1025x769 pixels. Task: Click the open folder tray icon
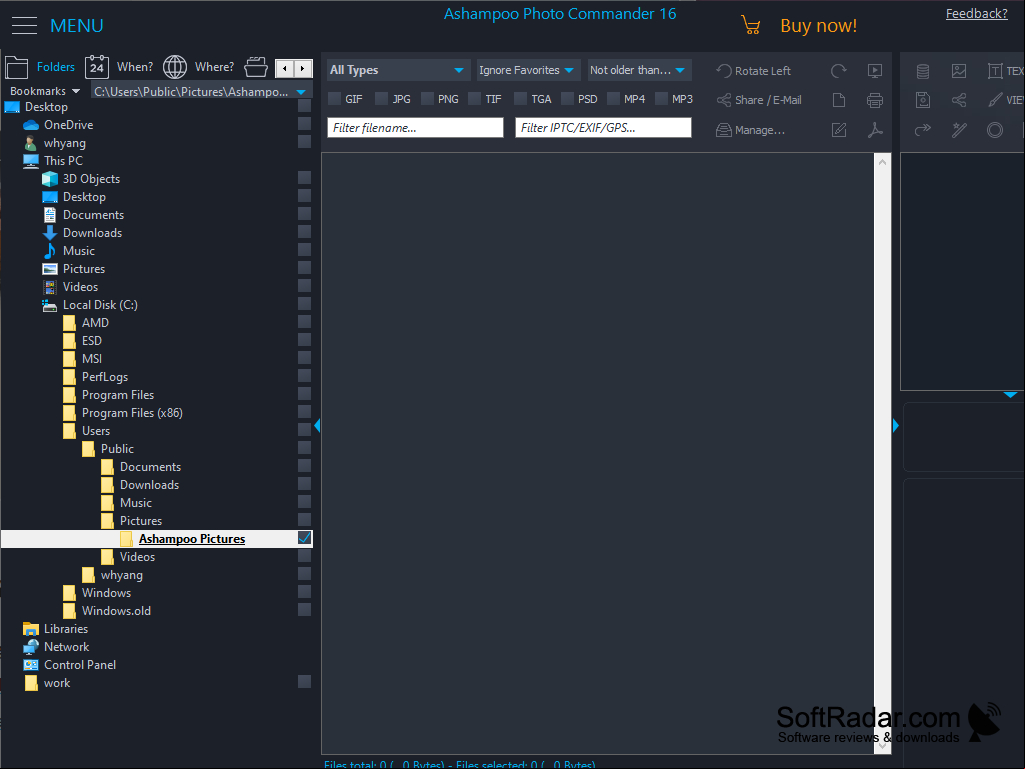point(256,67)
